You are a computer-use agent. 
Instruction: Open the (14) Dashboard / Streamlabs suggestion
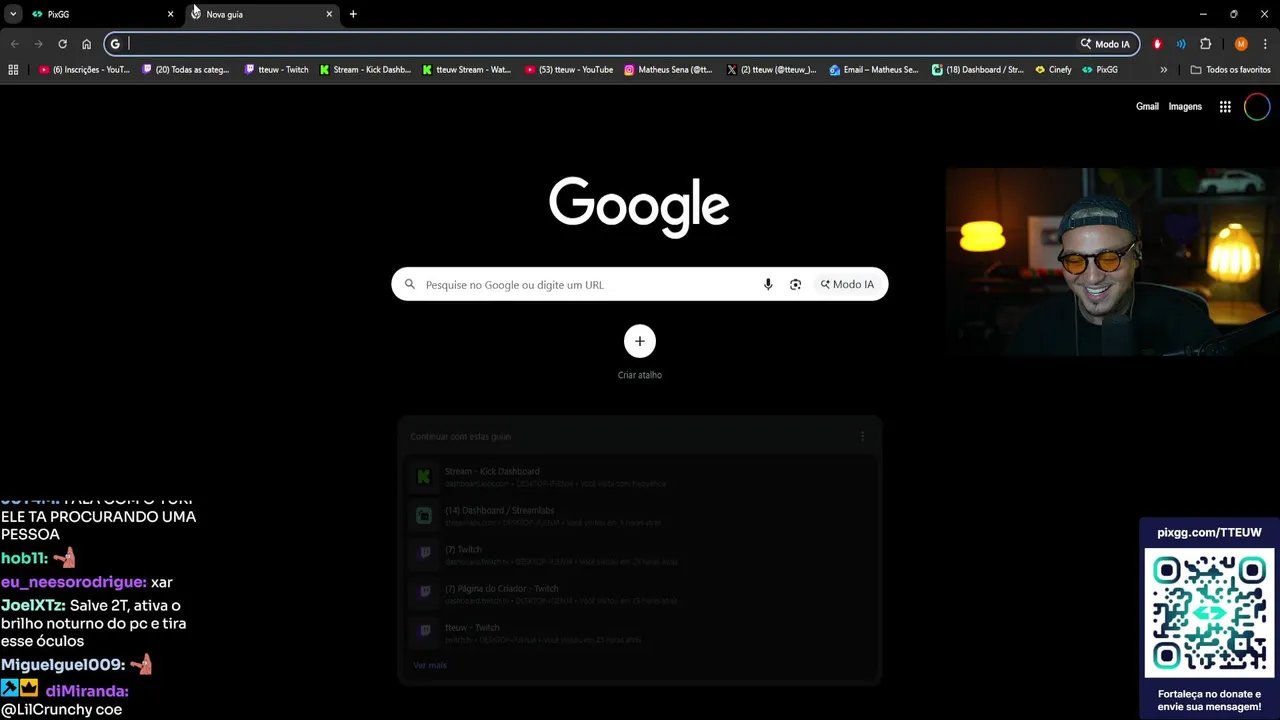pos(640,515)
